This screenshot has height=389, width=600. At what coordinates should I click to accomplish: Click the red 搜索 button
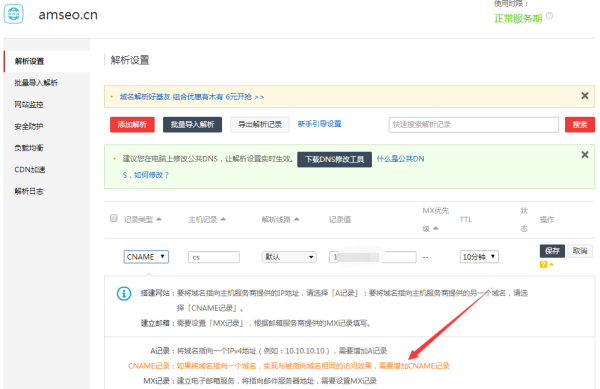580,125
